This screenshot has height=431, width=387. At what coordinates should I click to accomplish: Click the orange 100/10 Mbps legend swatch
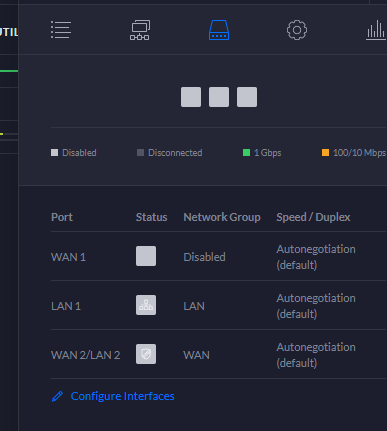325,153
